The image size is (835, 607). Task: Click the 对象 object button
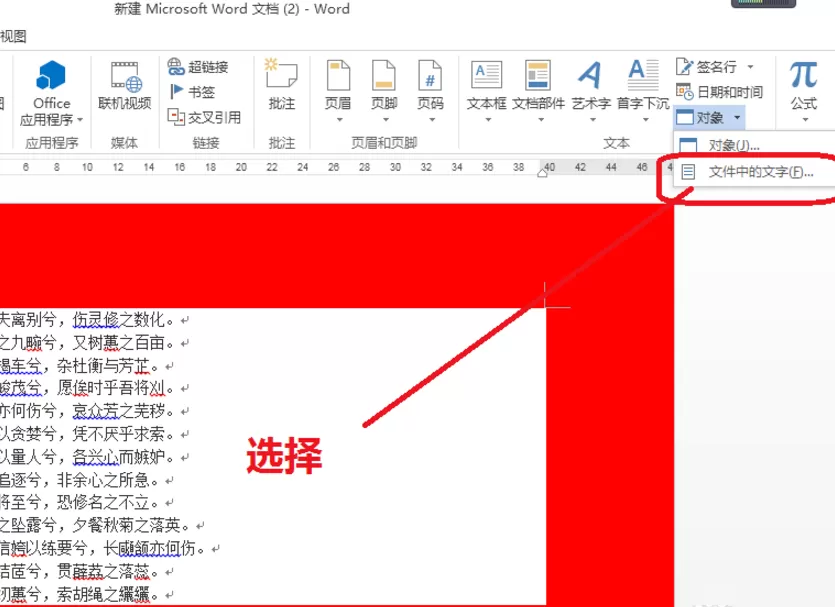tap(701, 117)
